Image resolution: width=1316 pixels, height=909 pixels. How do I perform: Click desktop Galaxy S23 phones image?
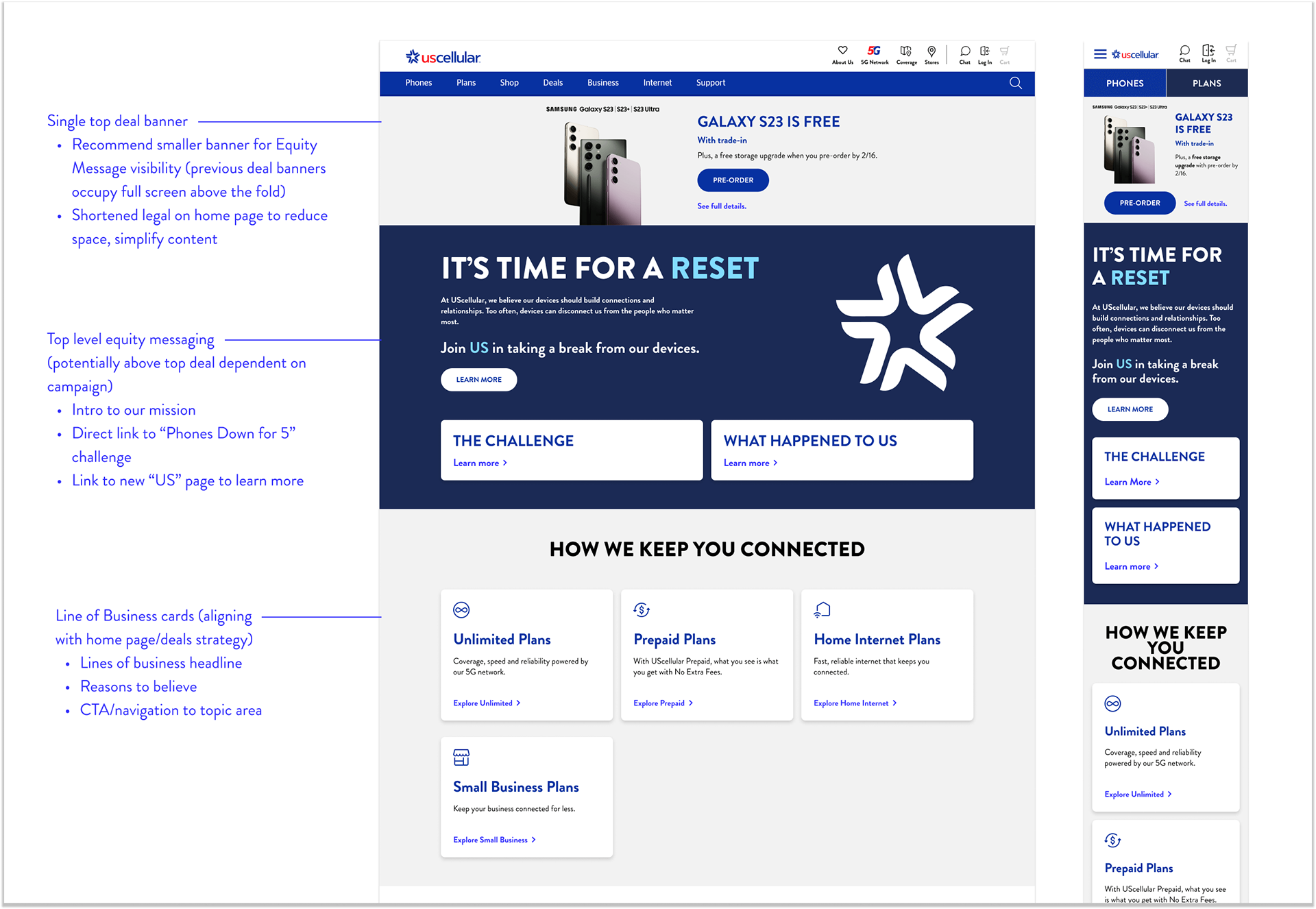coord(602,172)
